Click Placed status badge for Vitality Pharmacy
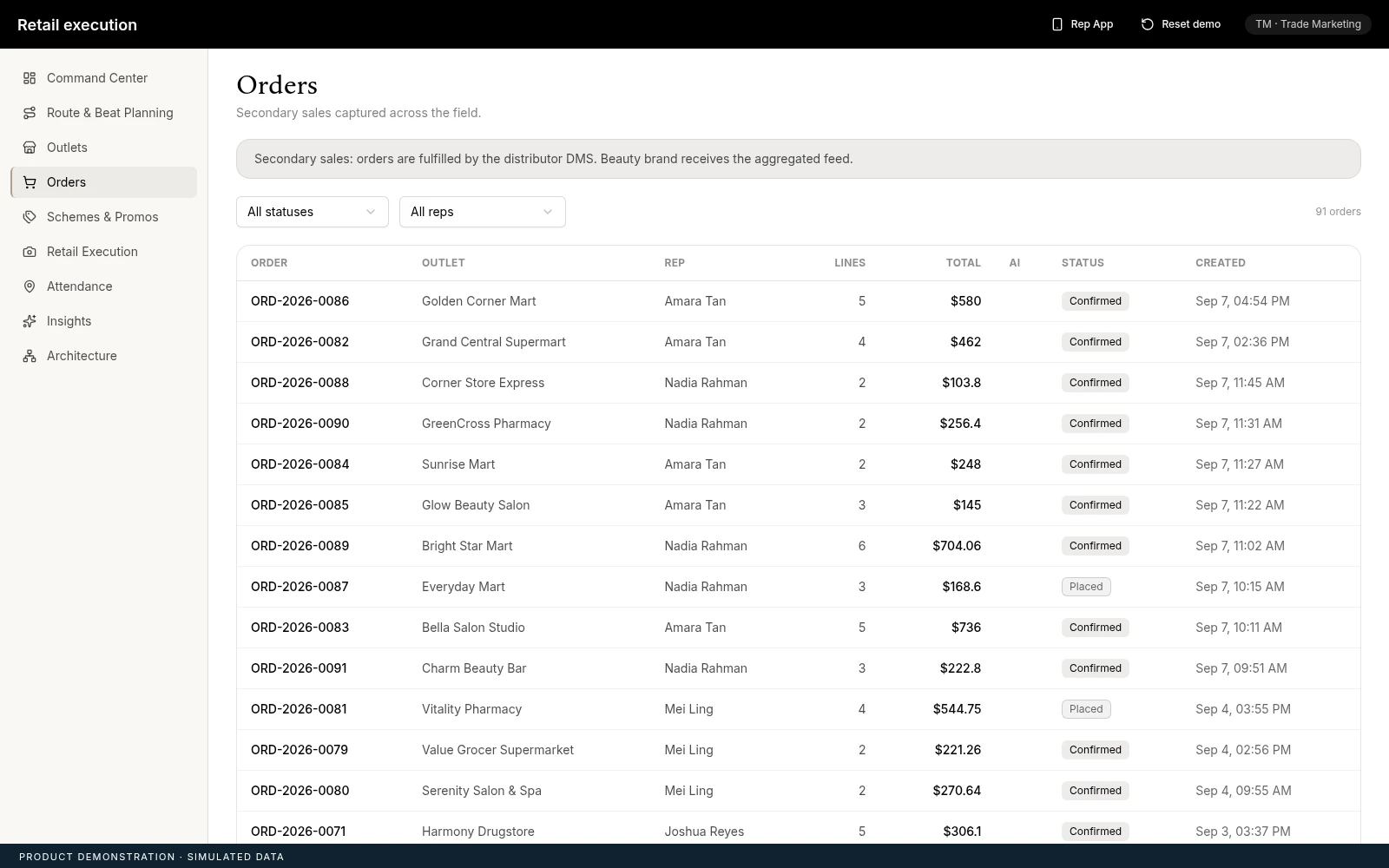 click(x=1086, y=709)
